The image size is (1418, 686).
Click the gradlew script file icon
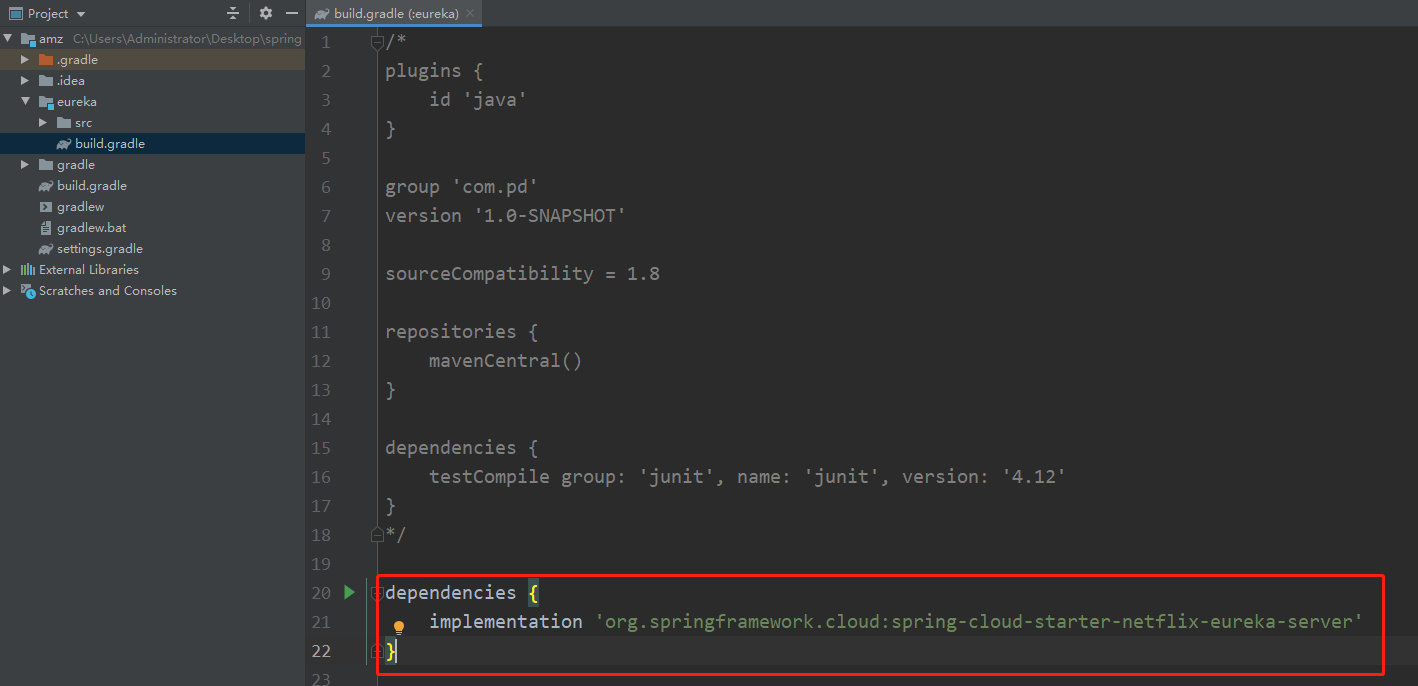[46, 207]
